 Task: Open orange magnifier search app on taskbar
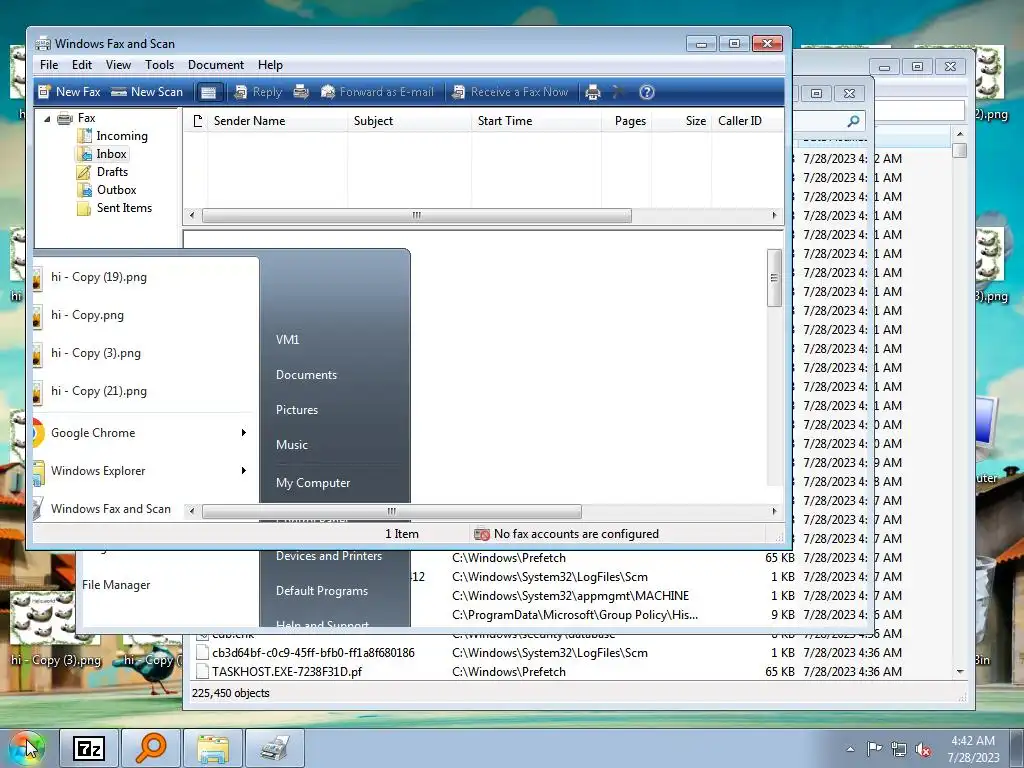(151, 748)
